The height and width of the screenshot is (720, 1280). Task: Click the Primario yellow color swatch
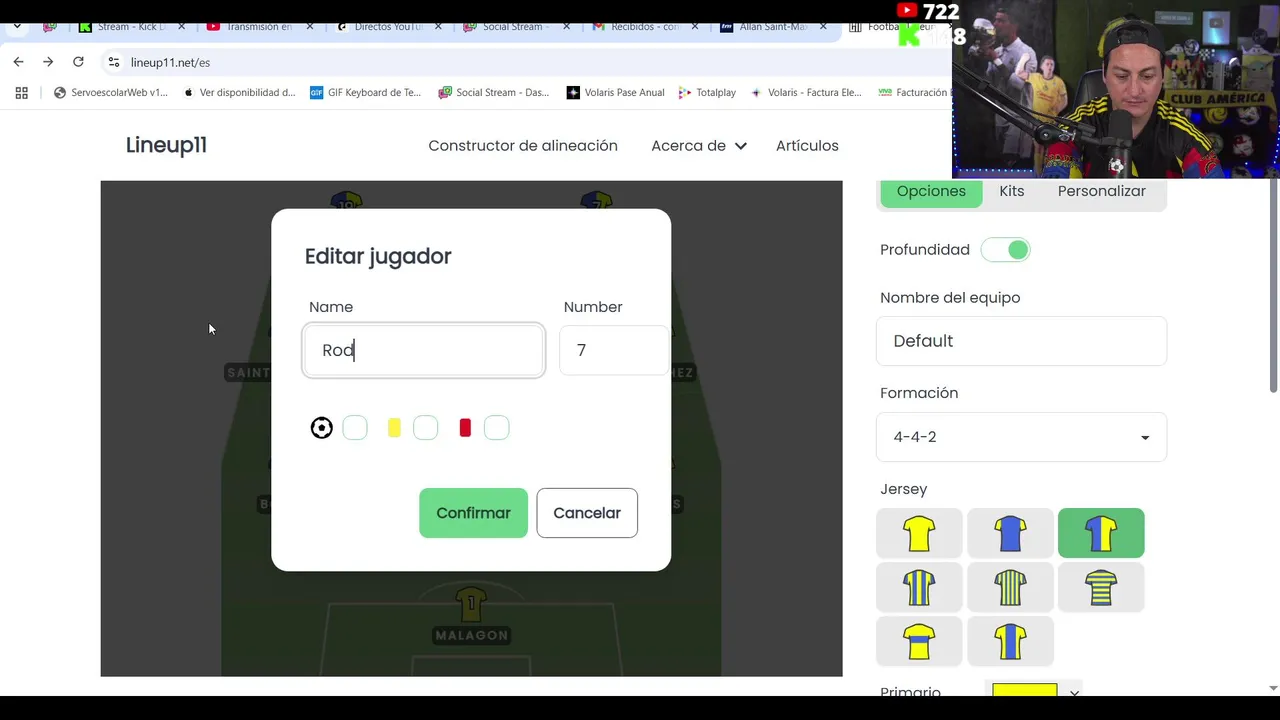point(1024,691)
